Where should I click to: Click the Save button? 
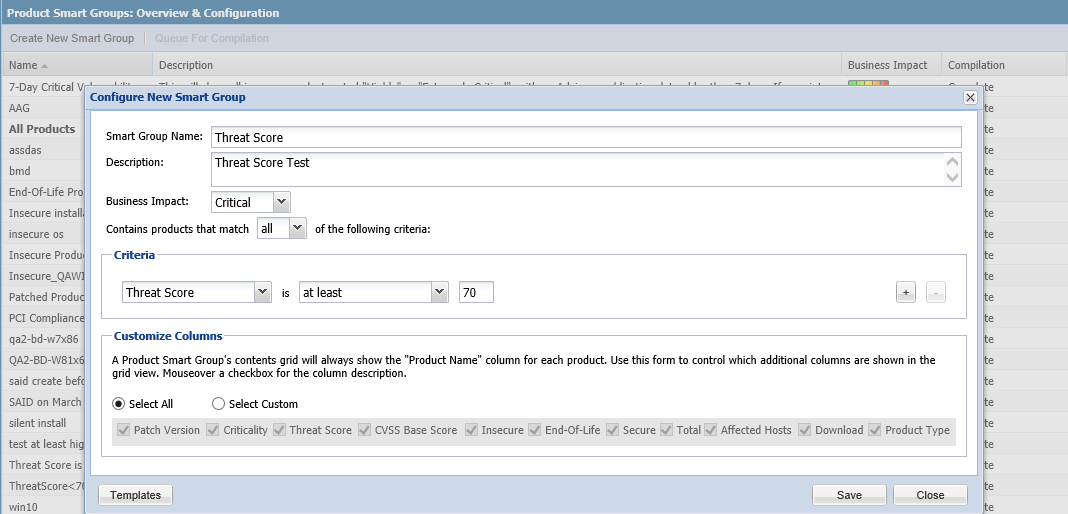pos(849,495)
